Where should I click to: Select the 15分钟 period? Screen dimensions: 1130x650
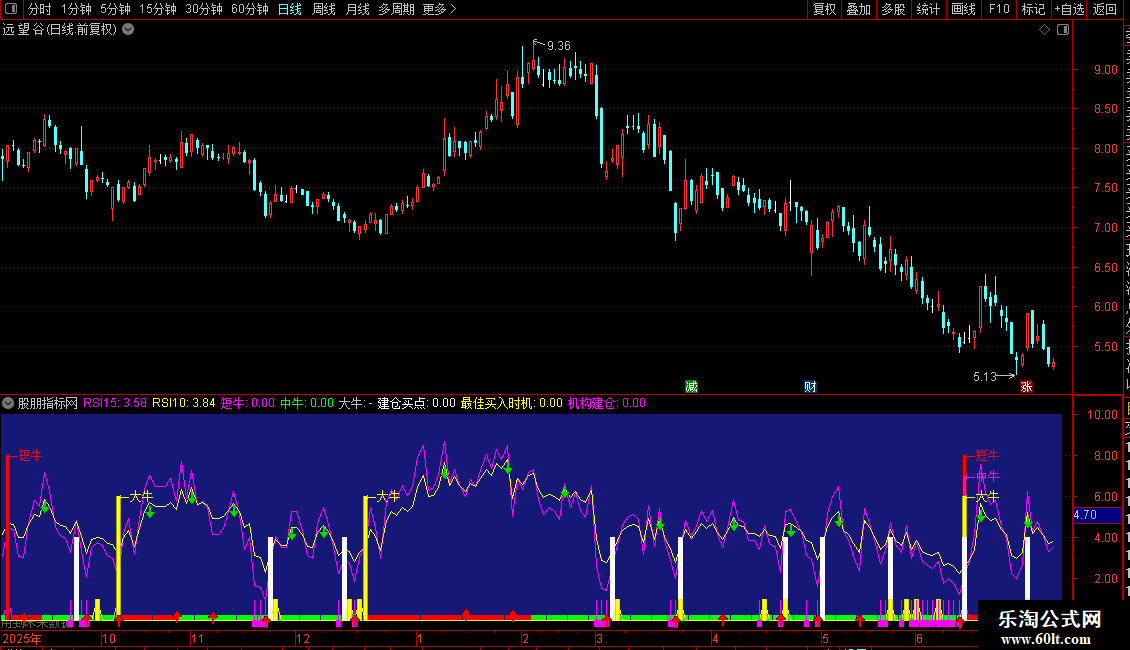tap(158, 9)
